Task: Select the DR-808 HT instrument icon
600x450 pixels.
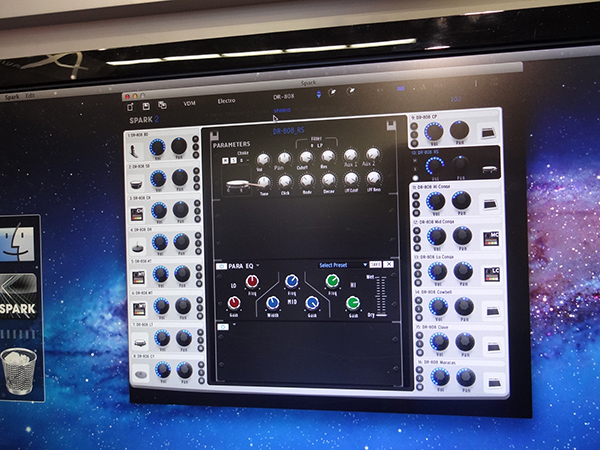Action: (138, 277)
